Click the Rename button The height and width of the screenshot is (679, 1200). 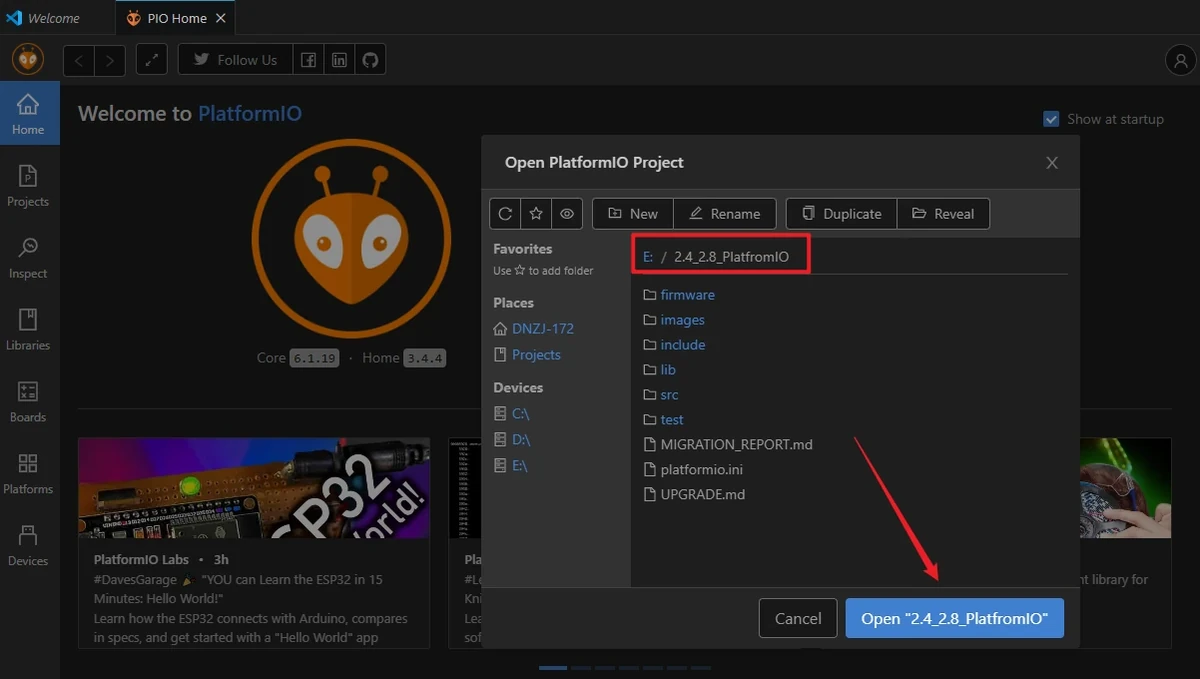coord(725,213)
